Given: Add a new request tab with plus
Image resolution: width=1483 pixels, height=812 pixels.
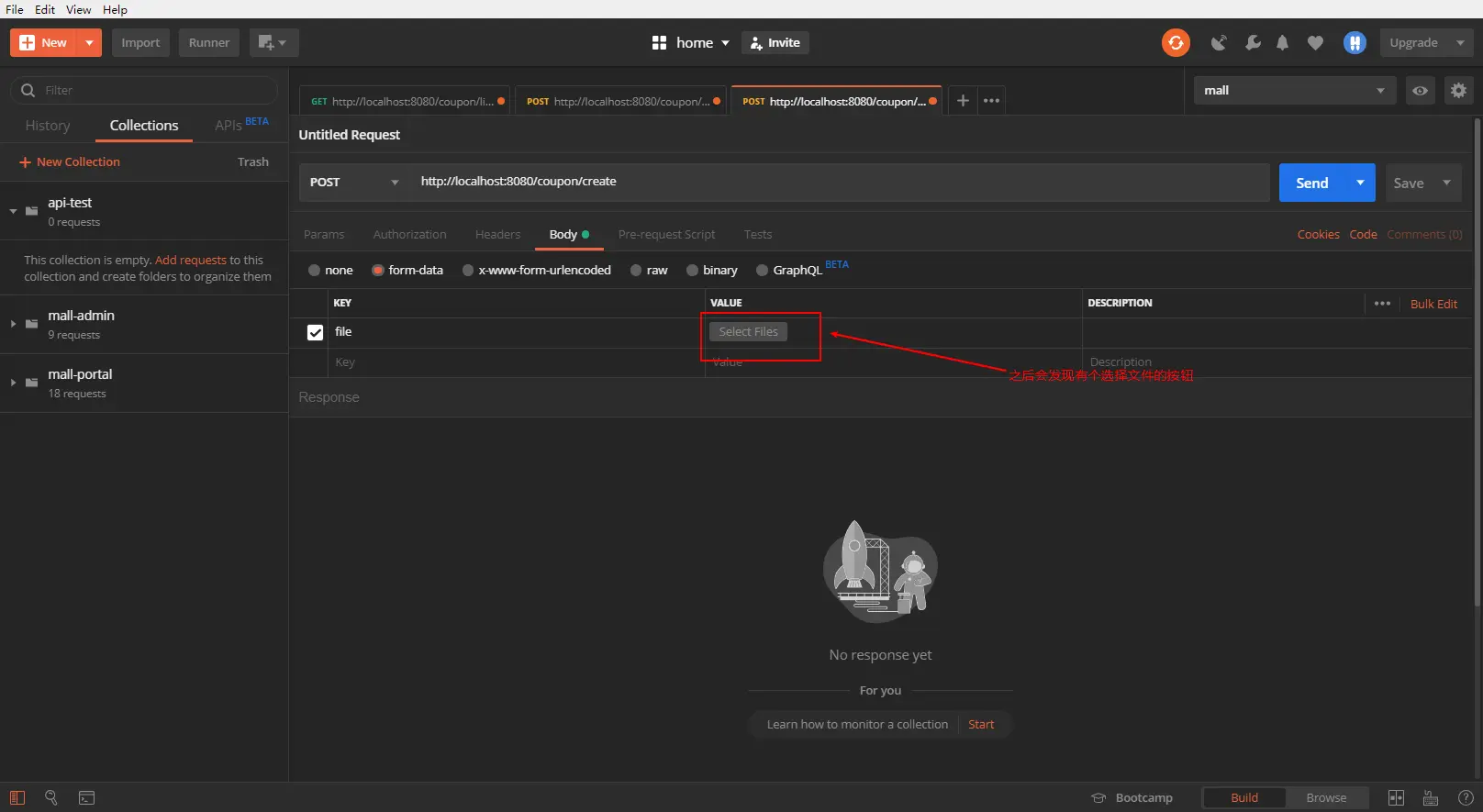Looking at the screenshot, I should click(x=963, y=100).
